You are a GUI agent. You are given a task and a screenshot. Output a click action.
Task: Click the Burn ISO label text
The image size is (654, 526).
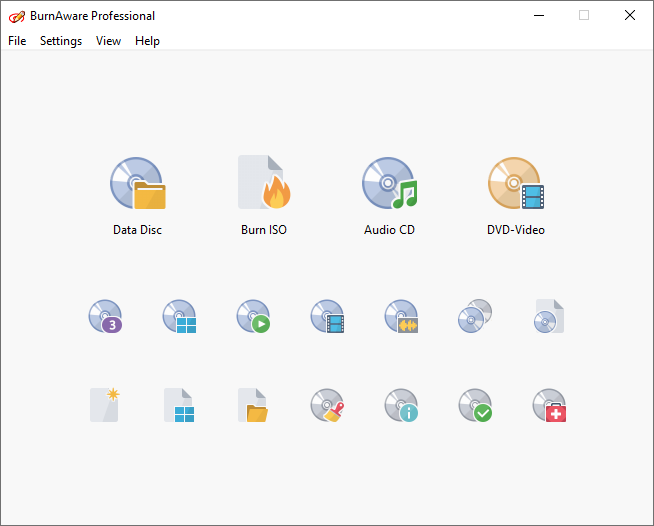point(264,230)
